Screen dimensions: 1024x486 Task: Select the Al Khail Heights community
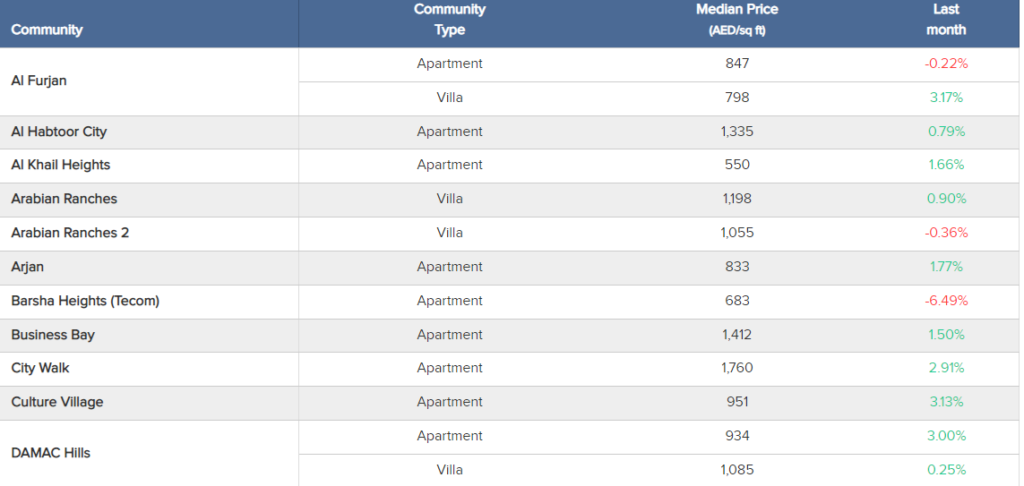(x=61, y=165)
